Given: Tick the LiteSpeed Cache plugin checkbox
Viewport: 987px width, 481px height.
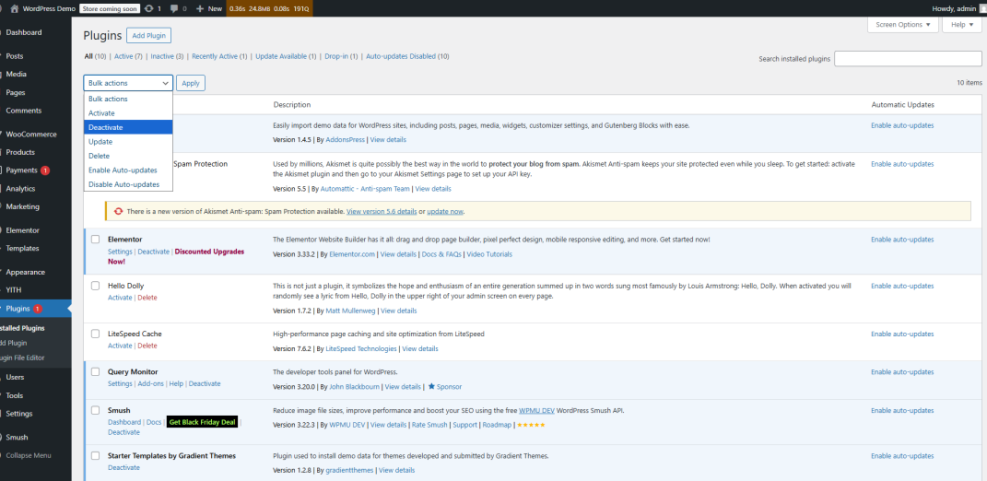Looking at the screenshot, I should (95, 334).
